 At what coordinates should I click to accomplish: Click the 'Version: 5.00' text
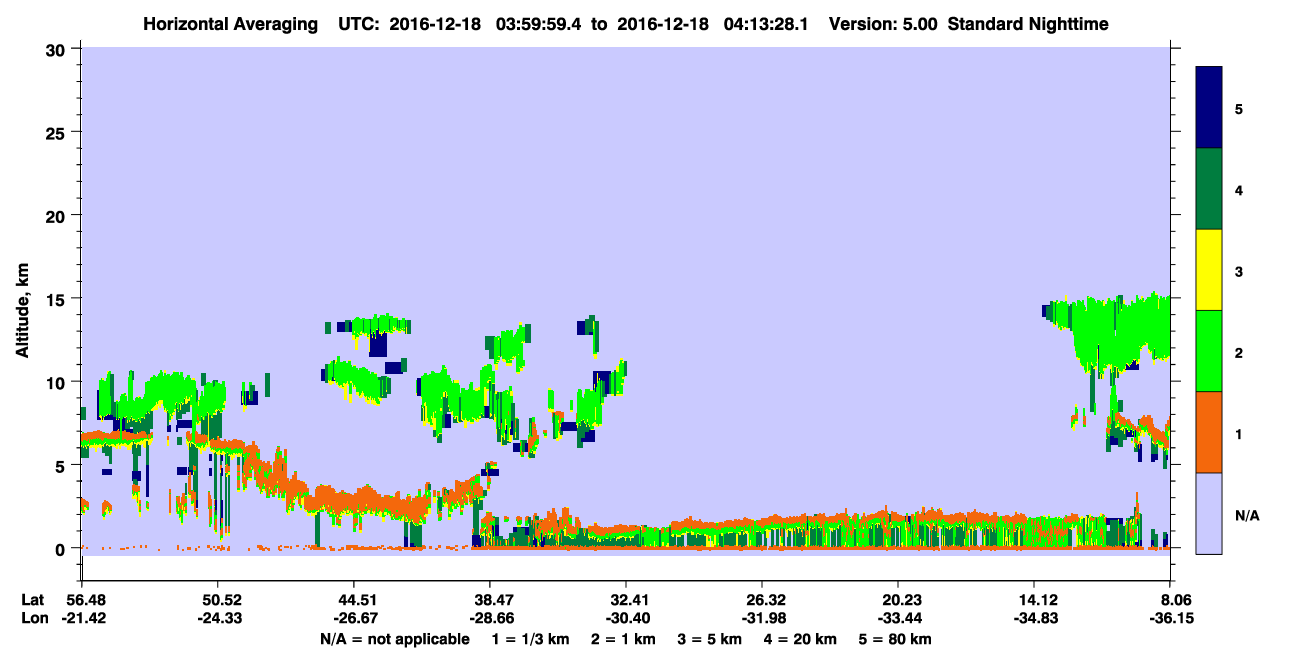(881, 24)
